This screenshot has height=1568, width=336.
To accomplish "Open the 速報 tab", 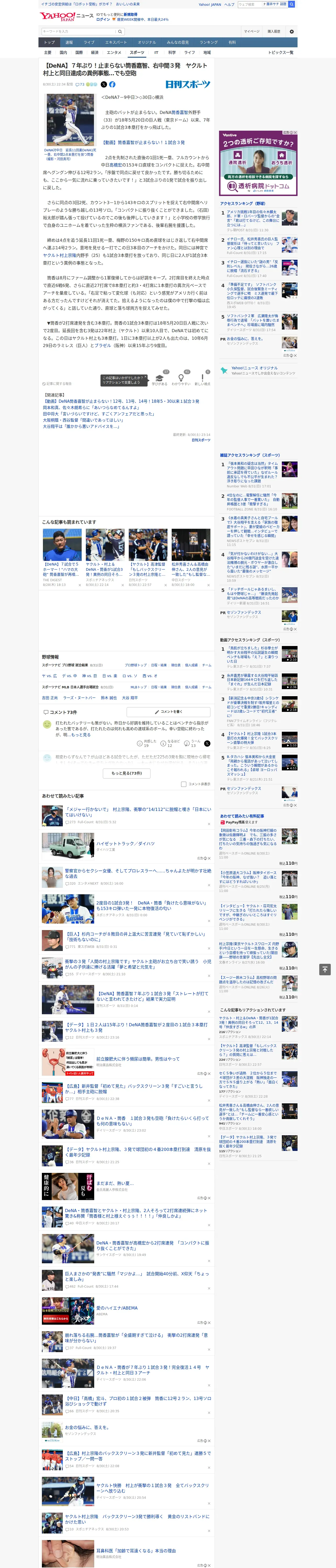I will point(69,43).
